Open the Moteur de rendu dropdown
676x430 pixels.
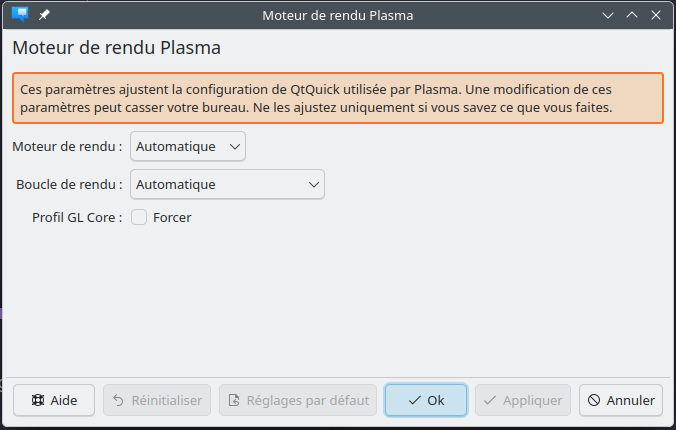pyautogui.click(x=188, y=147)
